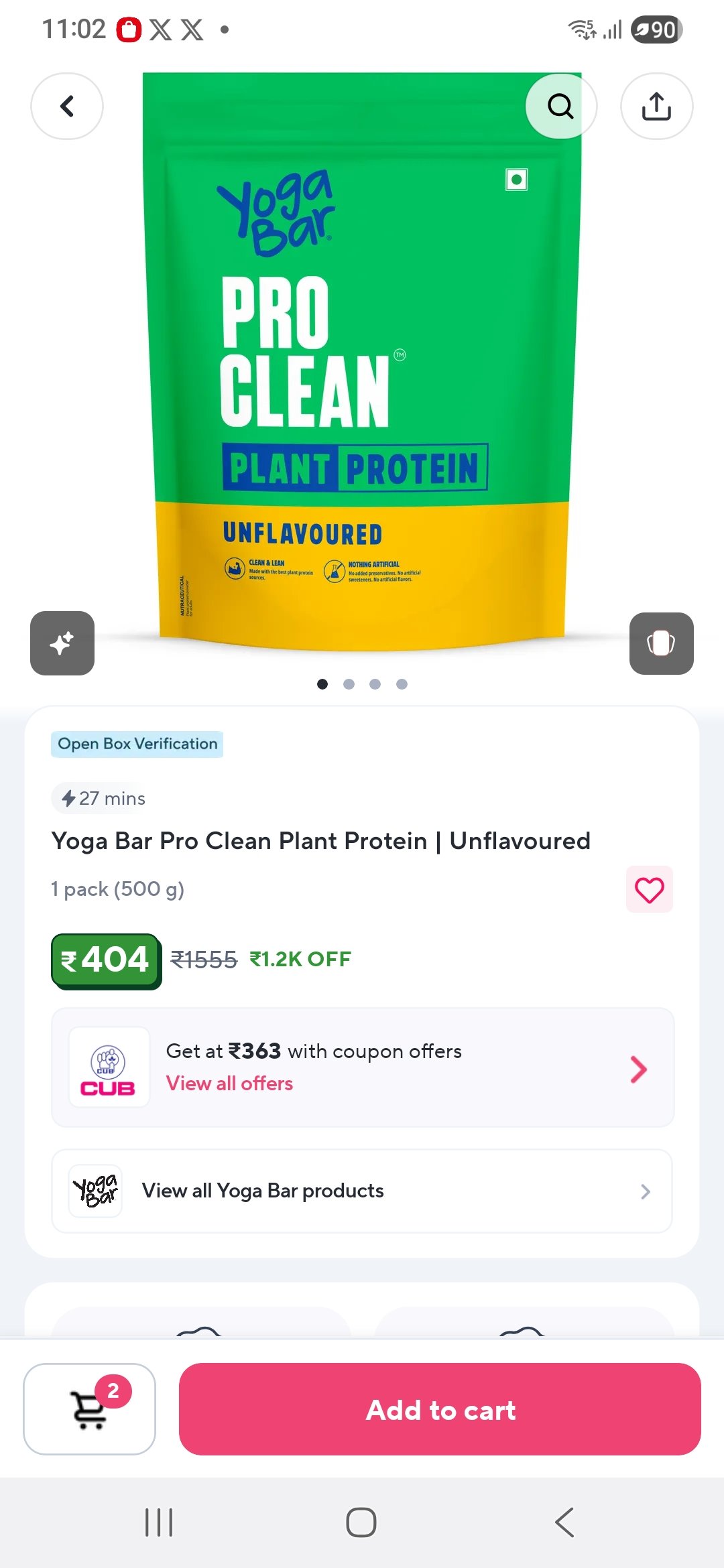Screen dimensions: 724x1568
Task: Tap the Add to cart button
Action: coord(440,1409)
